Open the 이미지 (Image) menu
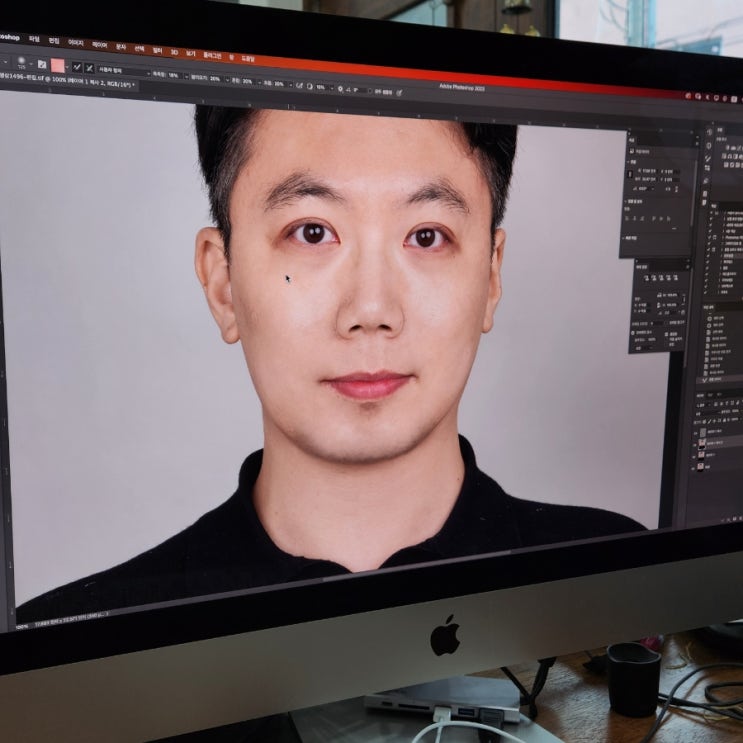743x743 pixels. click(x=76, y=43)
